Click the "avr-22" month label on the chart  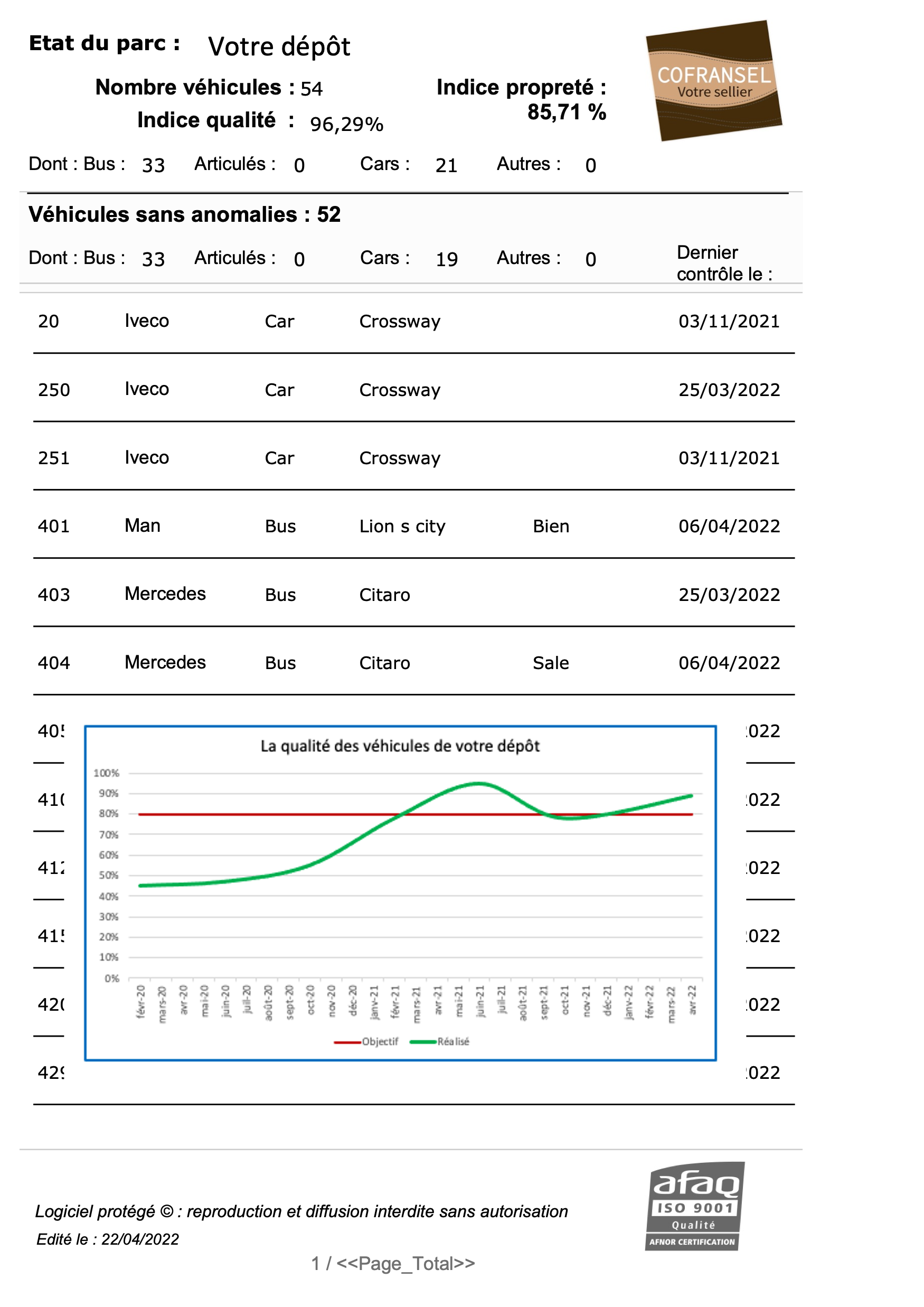click(x=692, y=1000)
